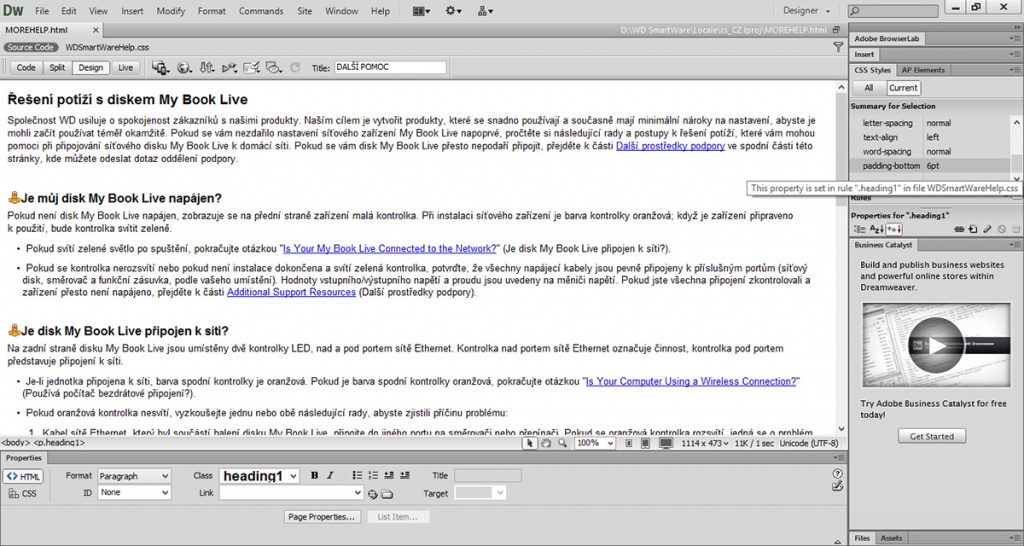Choose the mobile size window icon

coord(628,443)
